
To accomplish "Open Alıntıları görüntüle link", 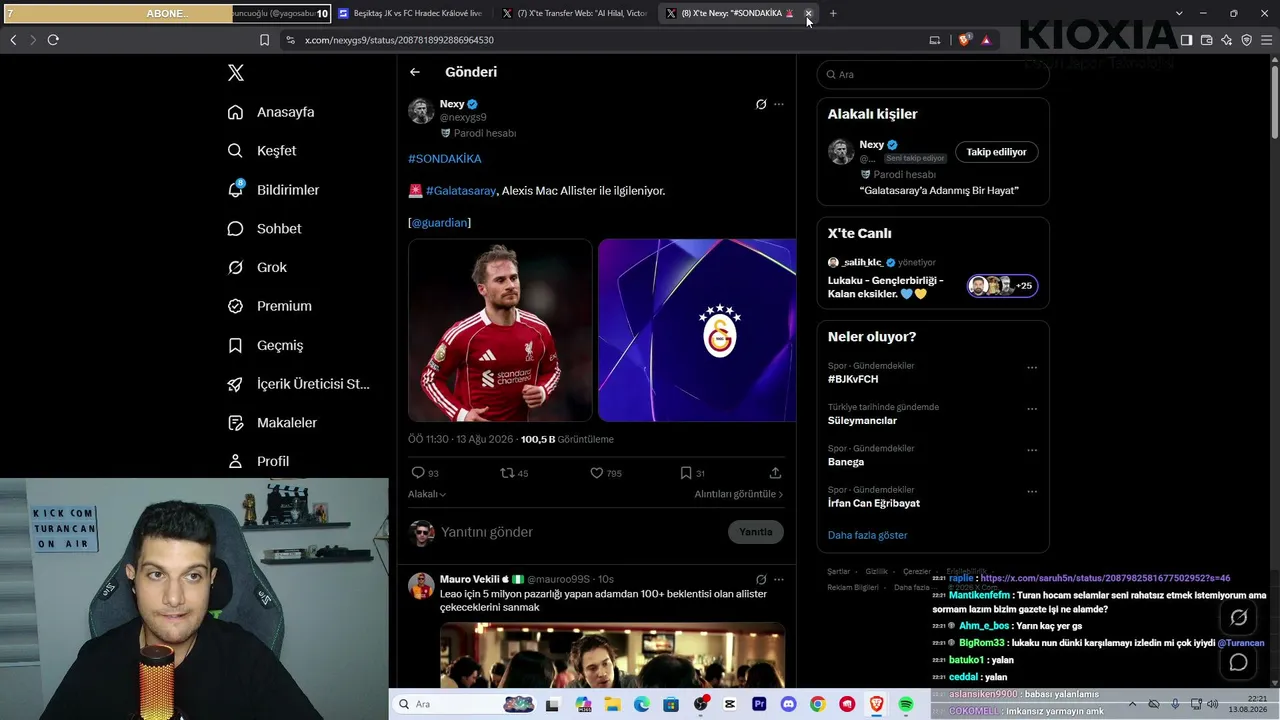I will pyautogui.click(x=739, y=494).
